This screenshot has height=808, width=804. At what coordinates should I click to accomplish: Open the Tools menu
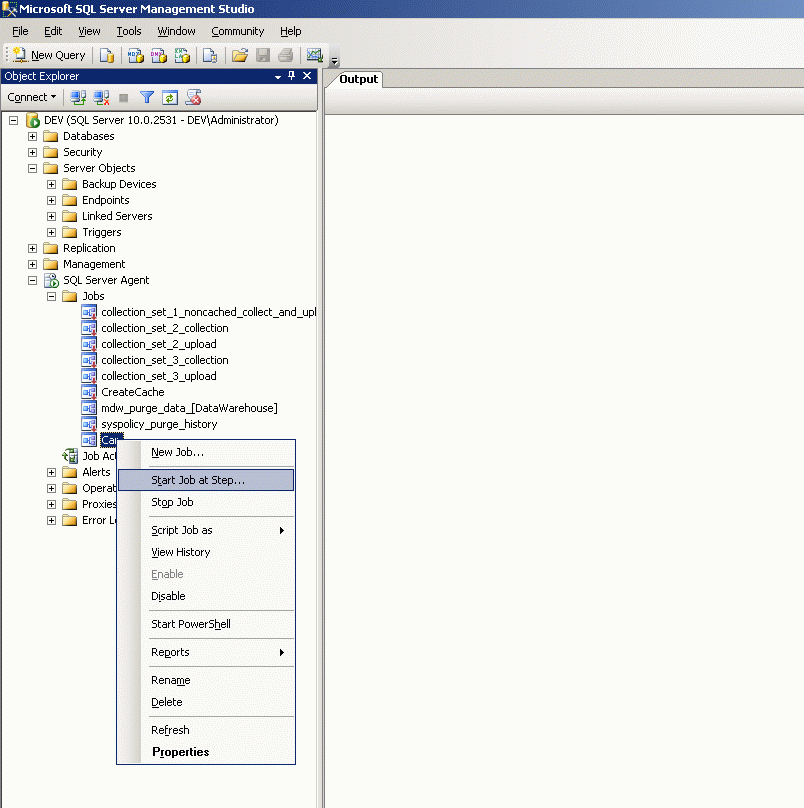tap(129, 31)
